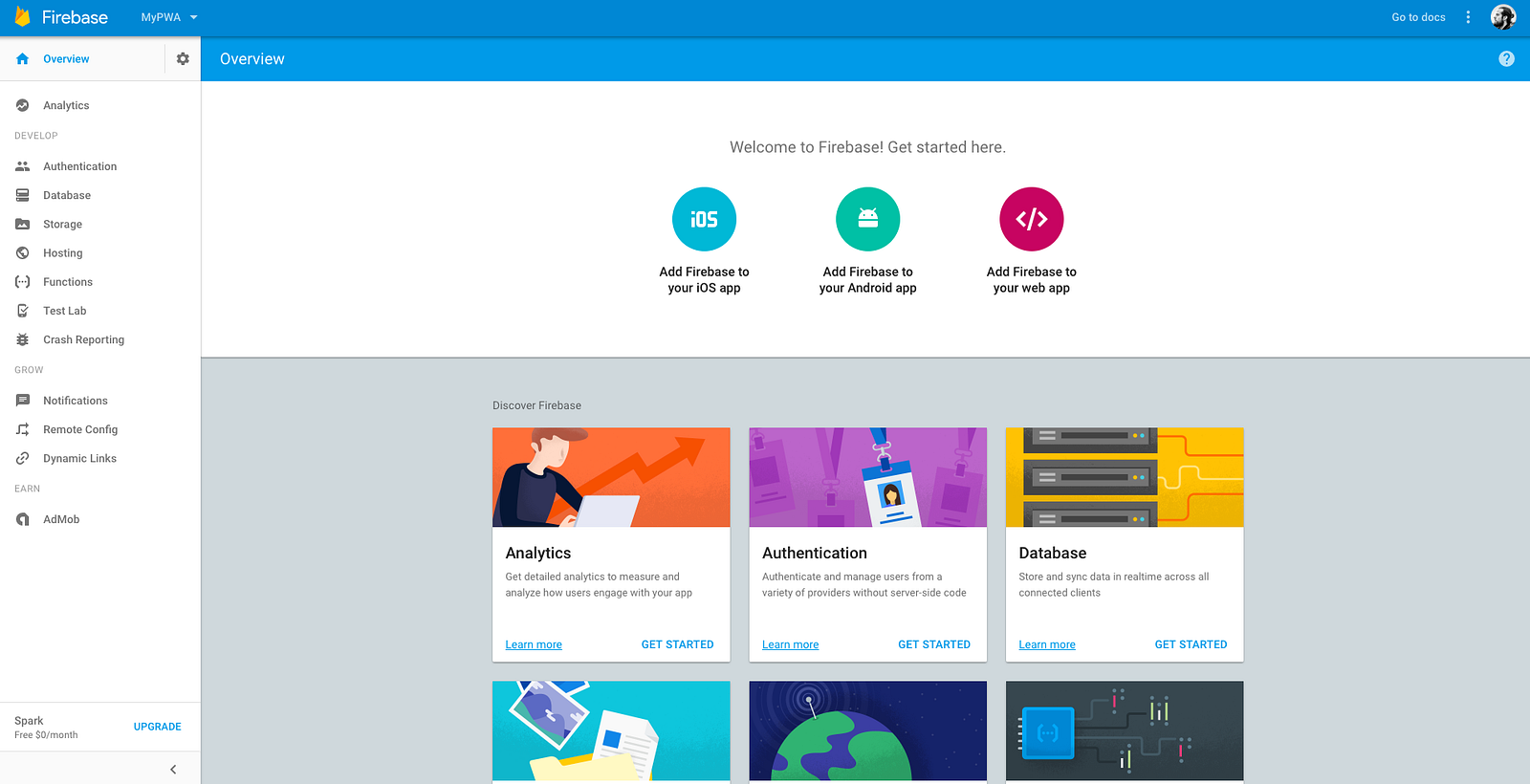The height and width of the screenshot is (784, 1530).
Task: Click 'Add Firebase to your Android app' text
Action: point(867,279)
